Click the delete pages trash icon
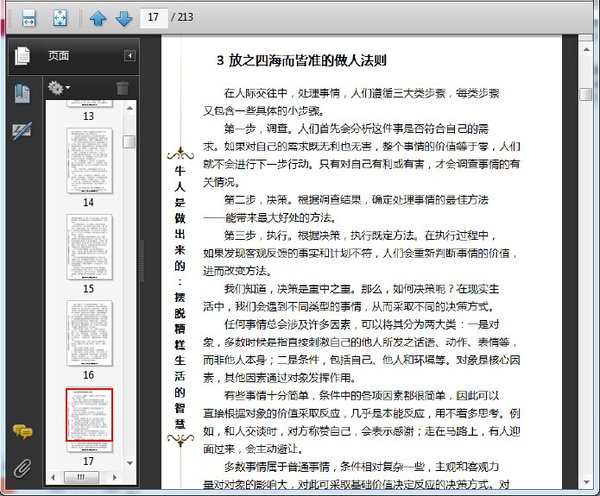 pos(122,88)
